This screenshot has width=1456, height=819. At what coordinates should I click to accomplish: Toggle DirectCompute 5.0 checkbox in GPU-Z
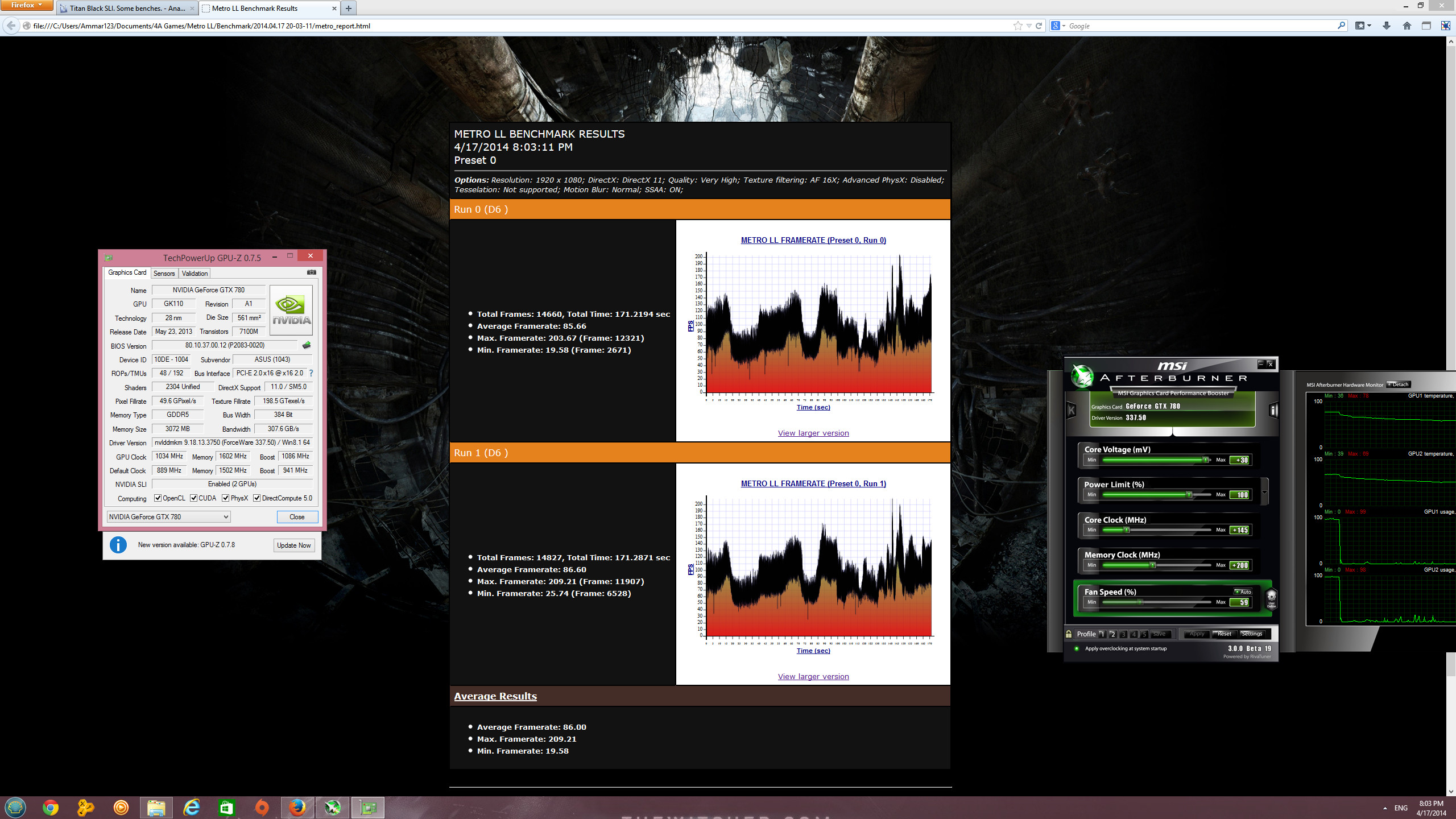pyautogui.click(x=257, y=498)
